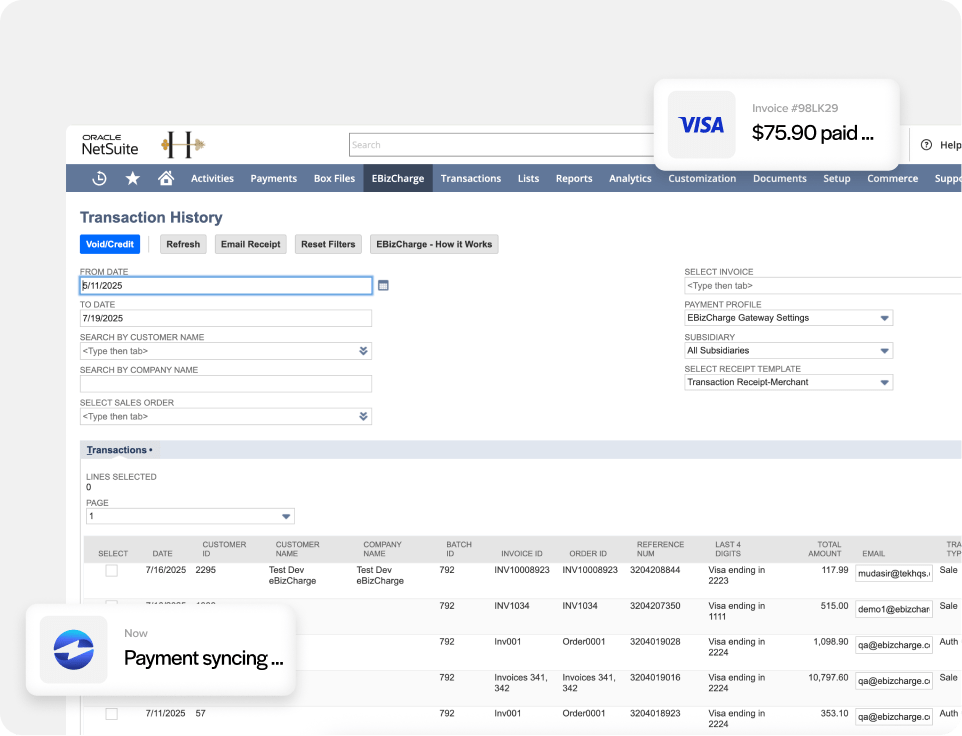Click the Search By Company Name field
The image size is (962, 736).
(x=226, y=384)
